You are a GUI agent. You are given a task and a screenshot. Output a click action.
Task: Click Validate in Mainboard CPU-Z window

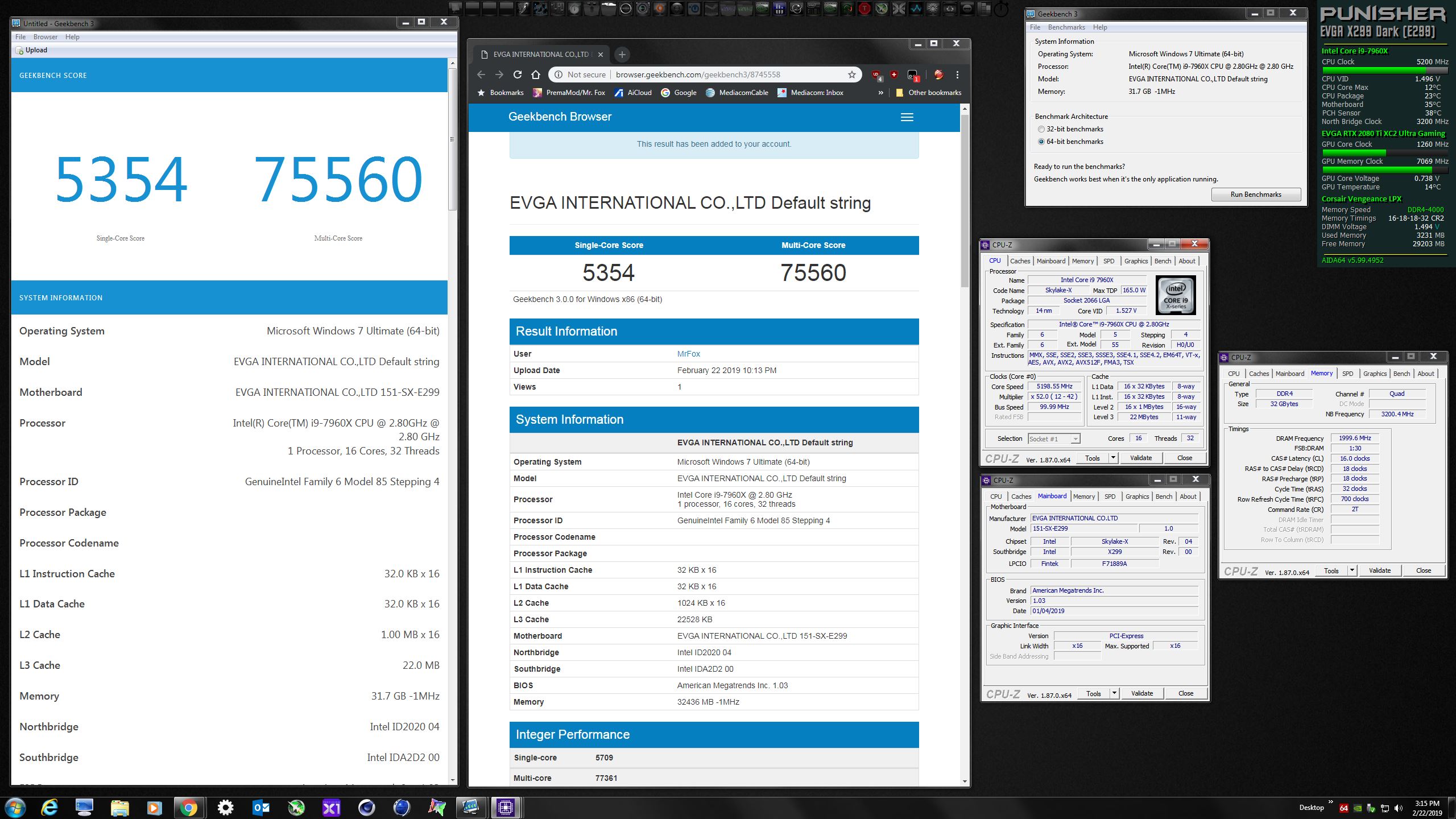[1141, 693]
